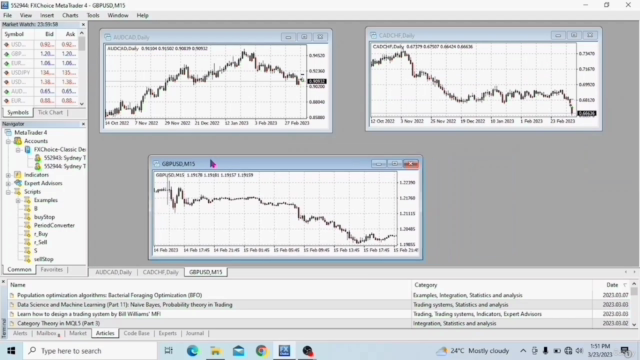The width and height of the screenshot is (640, 360).
Task: Select the B script icon
Action: pos(27,209)
